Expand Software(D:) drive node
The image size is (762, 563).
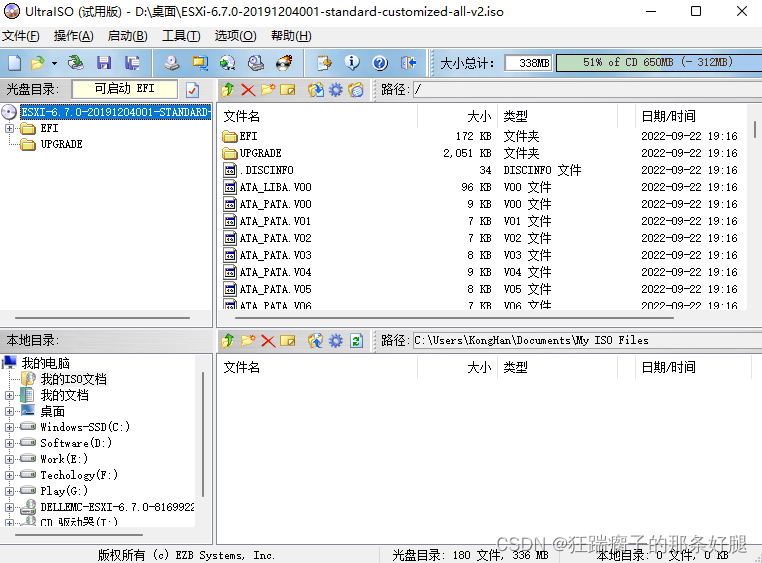tap(9, 443)
